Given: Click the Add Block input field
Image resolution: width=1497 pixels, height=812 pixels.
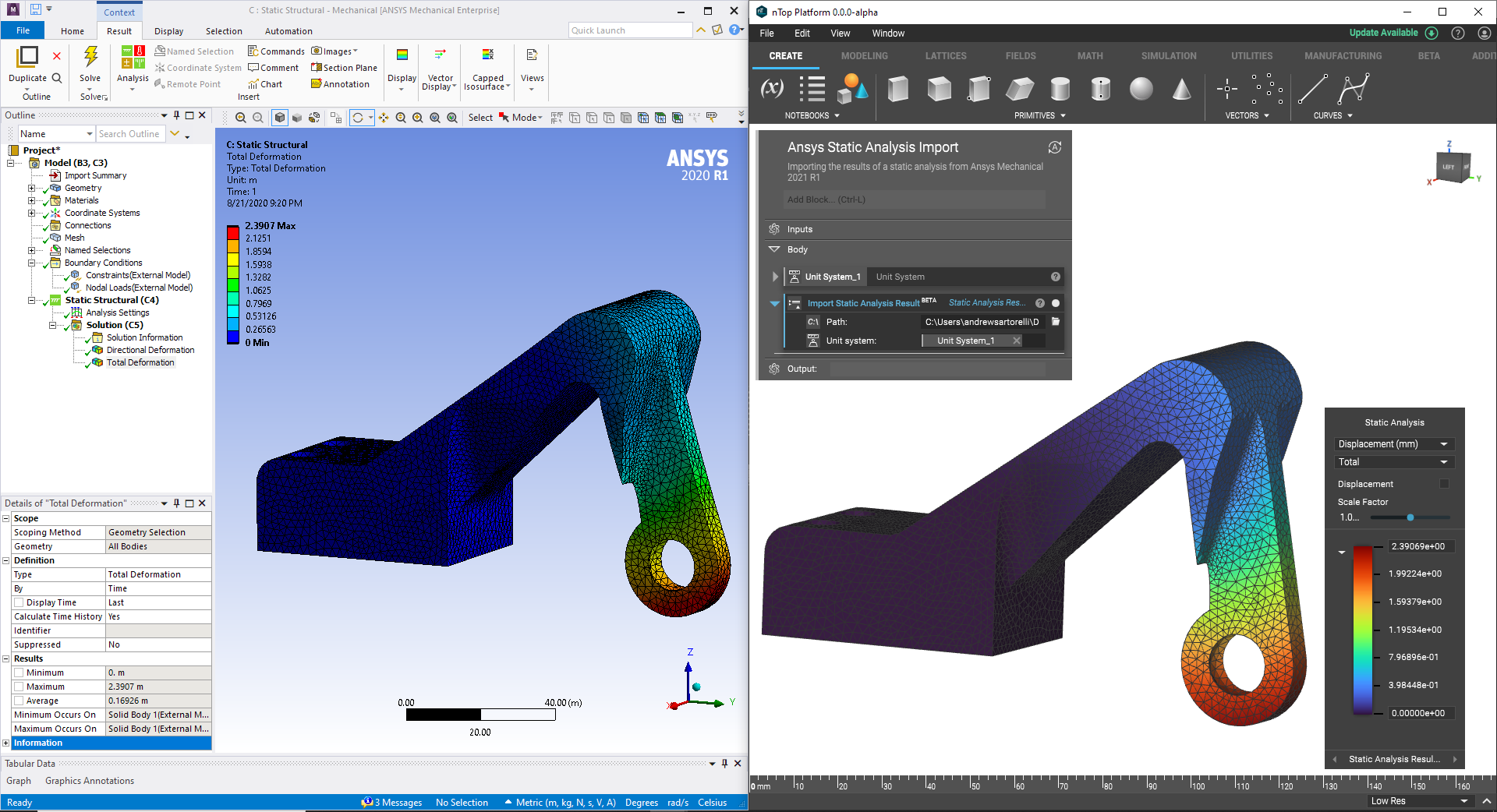Looking at the screenshot, I should click(915, 199).
